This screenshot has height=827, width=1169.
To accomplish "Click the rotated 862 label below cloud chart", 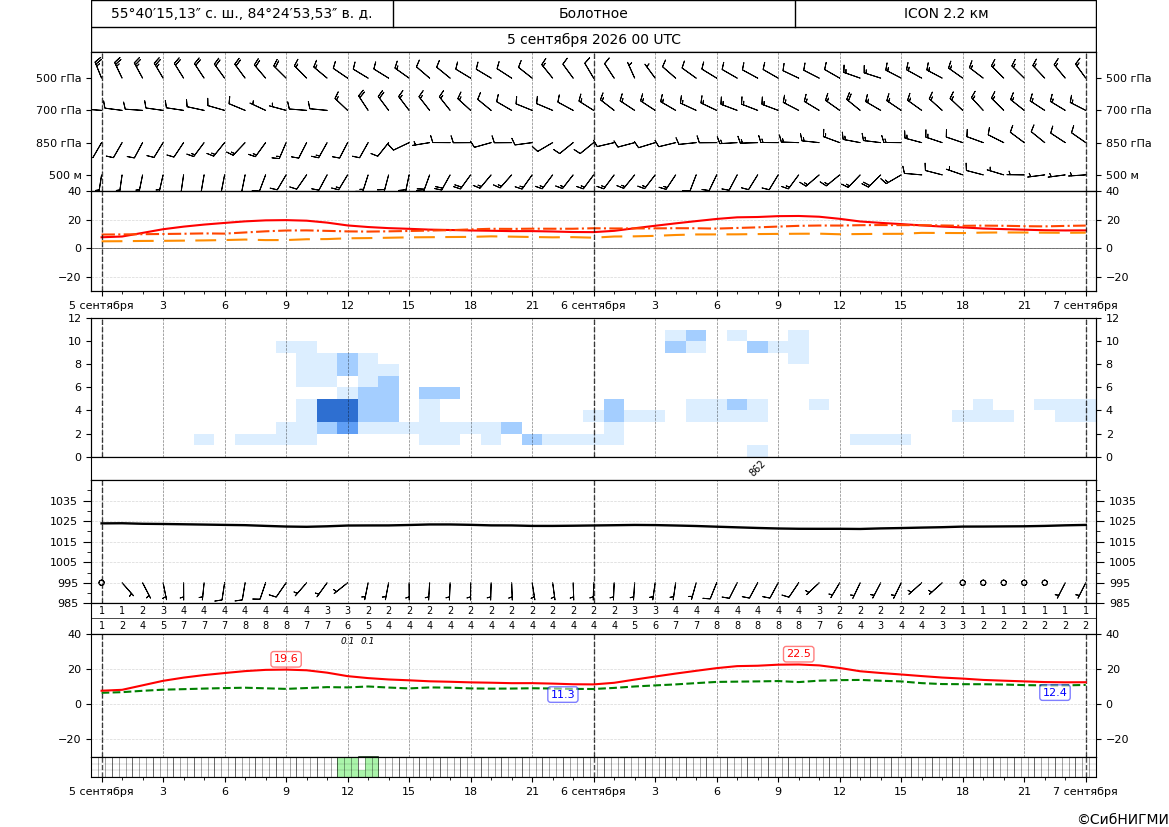I will pos(757,468).
